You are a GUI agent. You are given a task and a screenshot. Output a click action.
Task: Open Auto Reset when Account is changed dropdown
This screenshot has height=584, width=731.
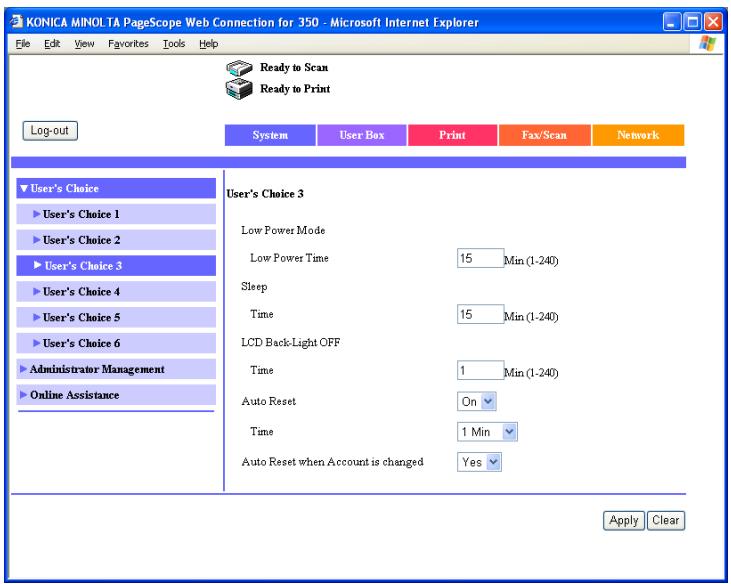(x=479, y=462)
